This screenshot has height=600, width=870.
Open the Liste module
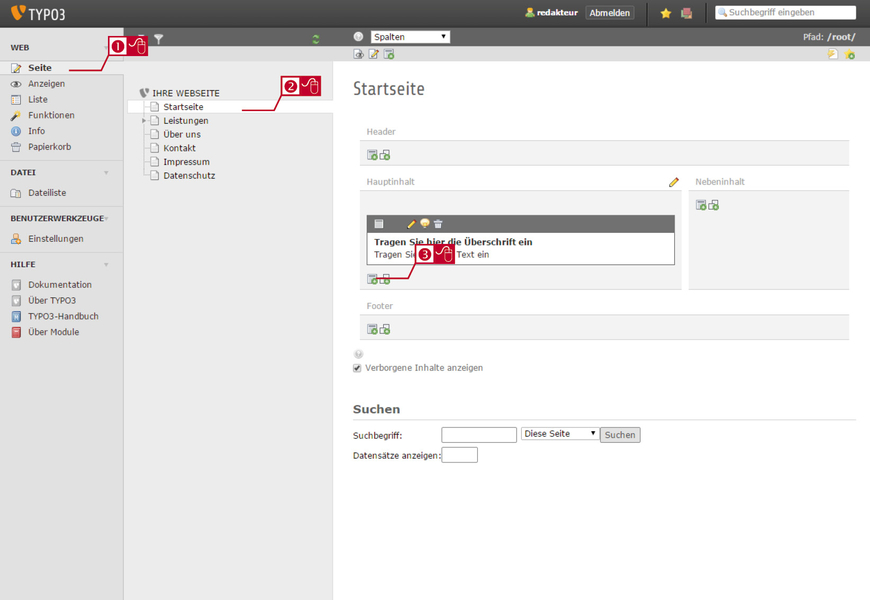pyautogui.click(x=38, y=99)
